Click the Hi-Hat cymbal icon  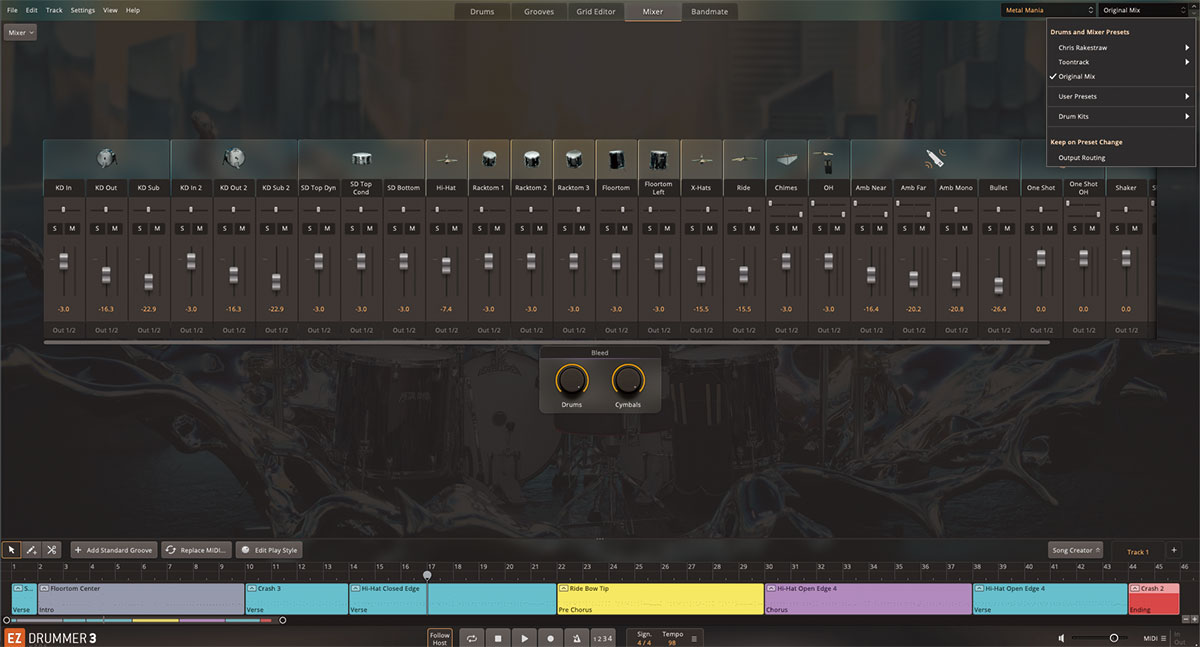[446, 158]
